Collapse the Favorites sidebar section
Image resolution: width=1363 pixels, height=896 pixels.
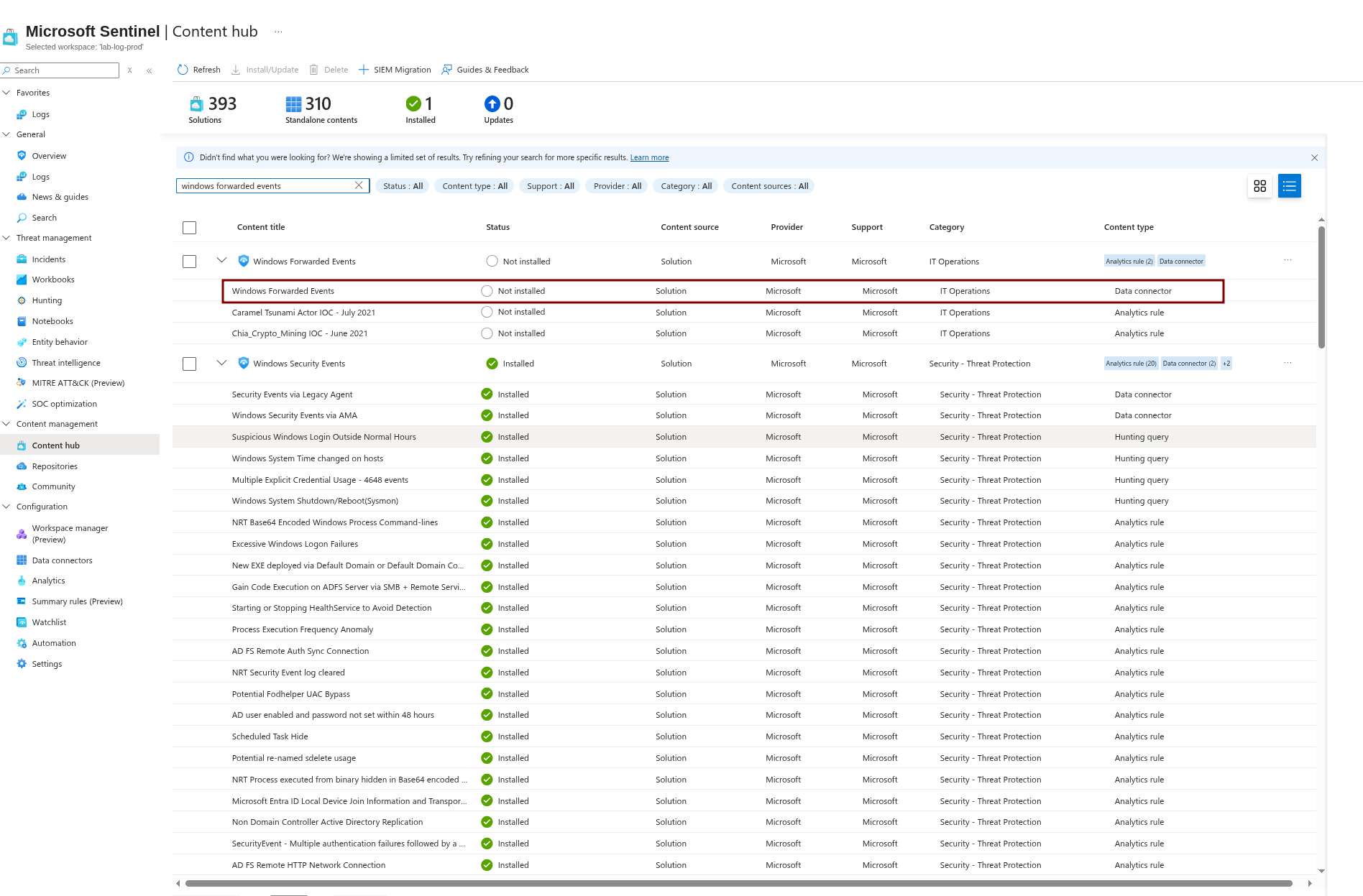pos(6,93)
